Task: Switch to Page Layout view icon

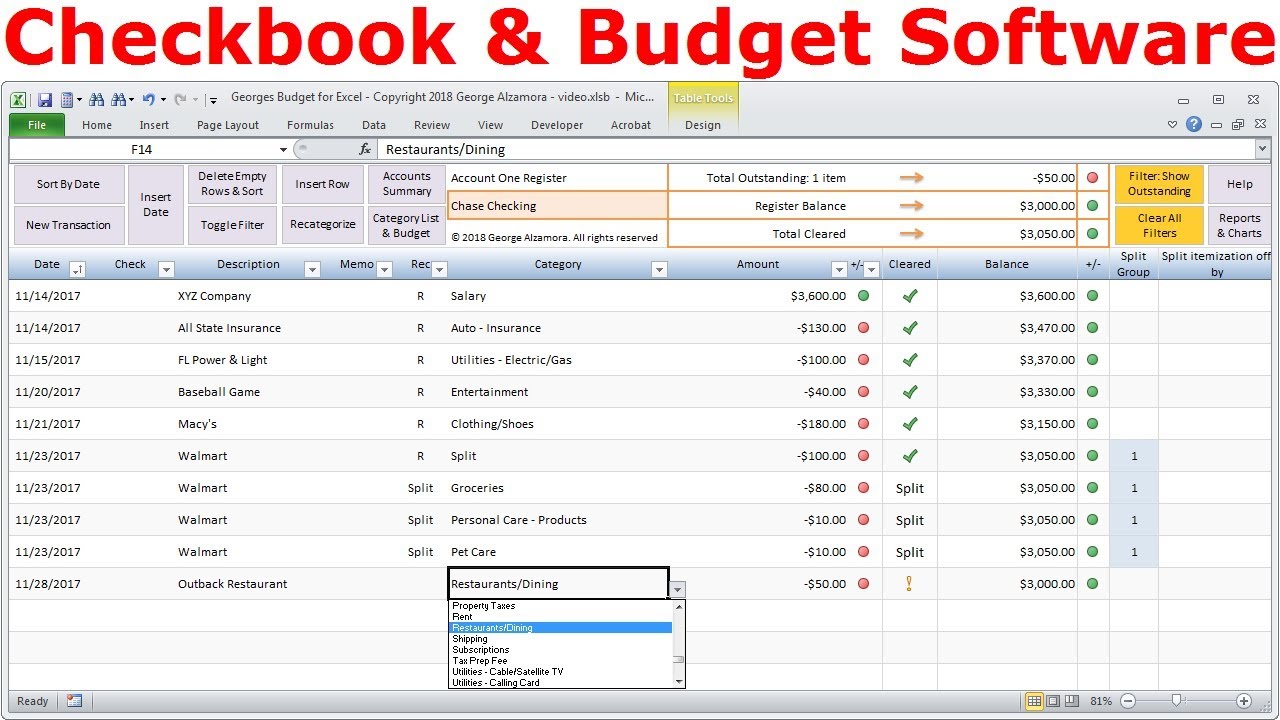Action: coord(1053,701)
